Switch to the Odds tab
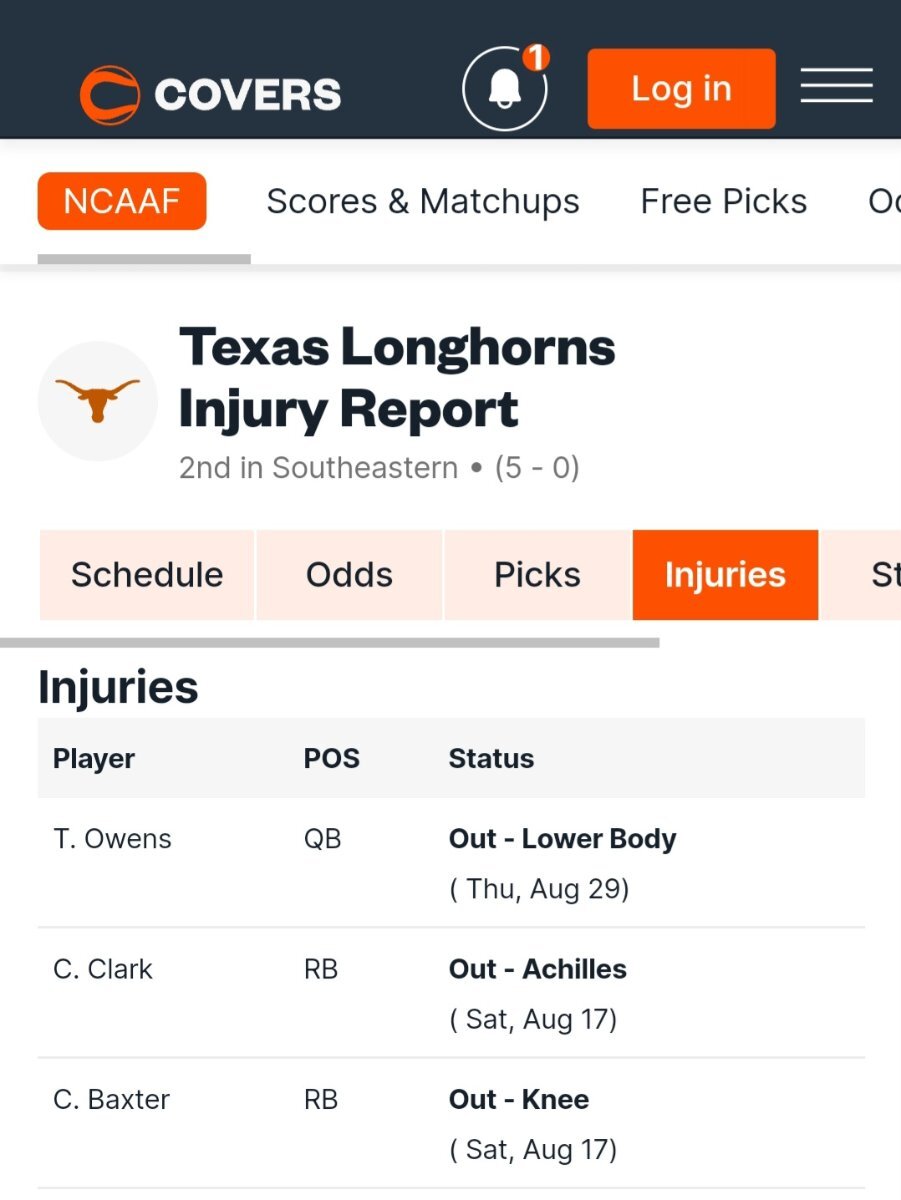Viewport: 901px width, 1200px height. click(x=349, y=575)
